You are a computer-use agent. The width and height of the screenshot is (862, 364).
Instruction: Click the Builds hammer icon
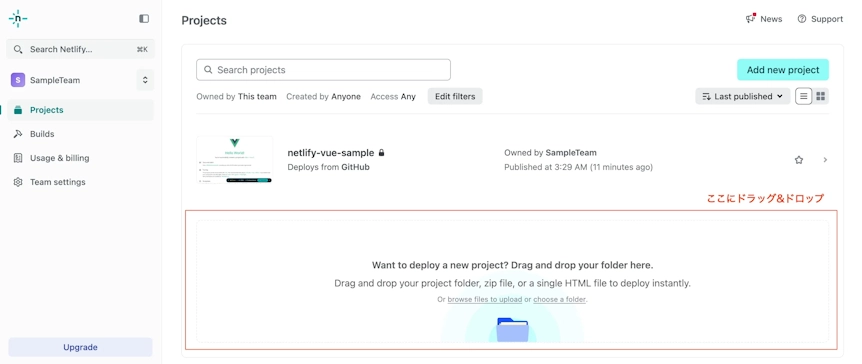18,134
